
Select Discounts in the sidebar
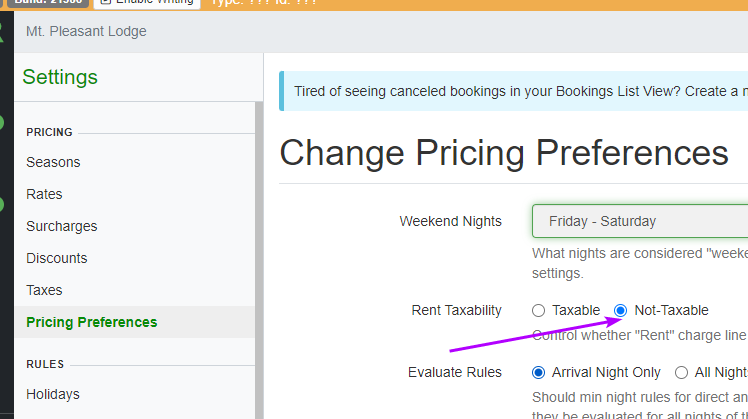(56, 258)
